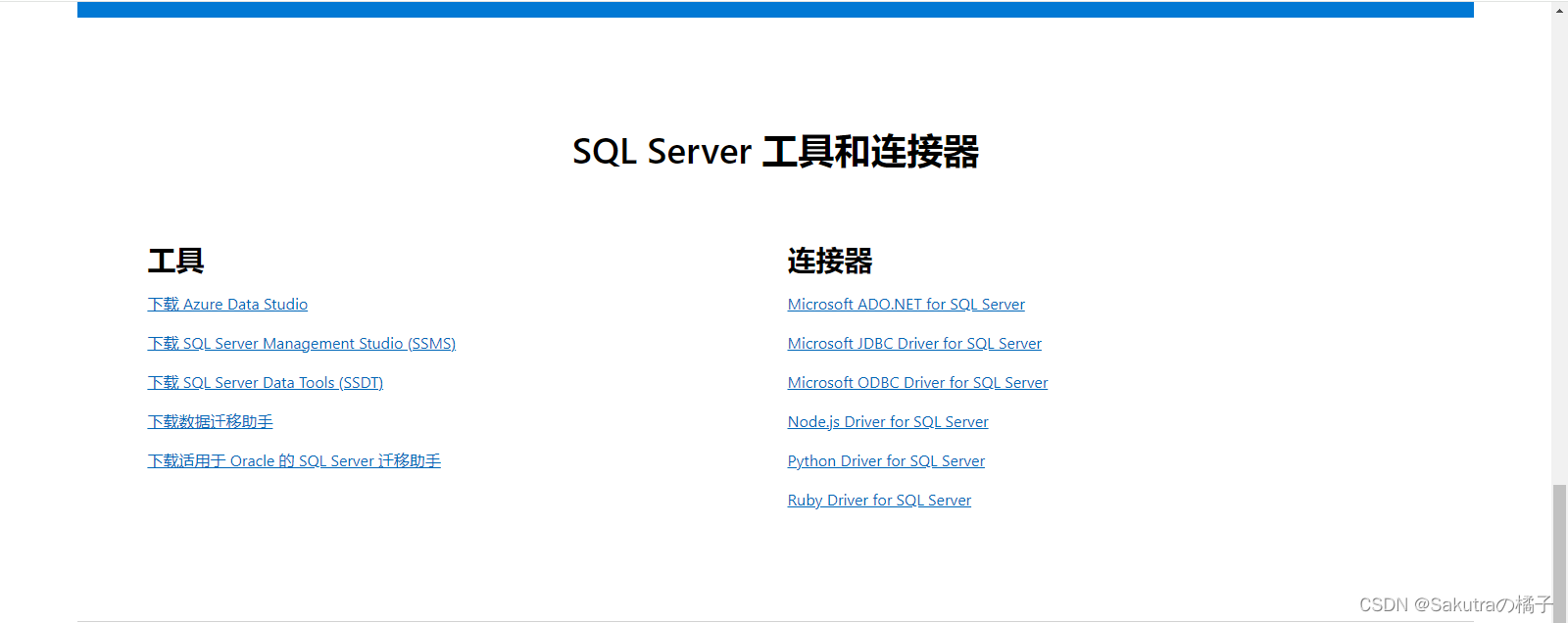Click the 下载数据迁移助手 link

211,422
